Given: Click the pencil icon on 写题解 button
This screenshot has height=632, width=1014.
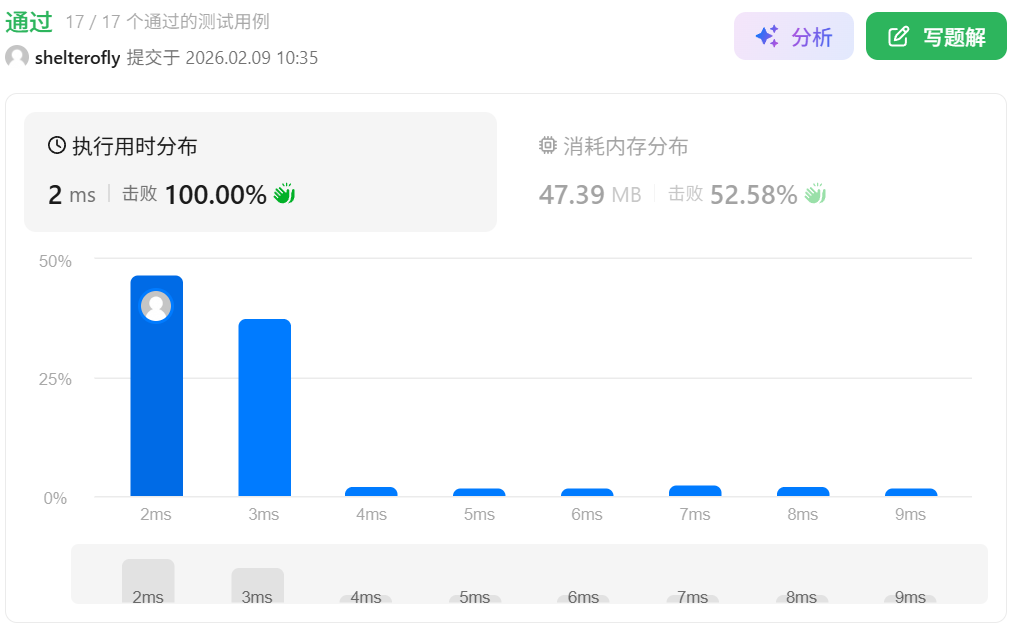Looking at the screenshot, I should pos(899,37).
